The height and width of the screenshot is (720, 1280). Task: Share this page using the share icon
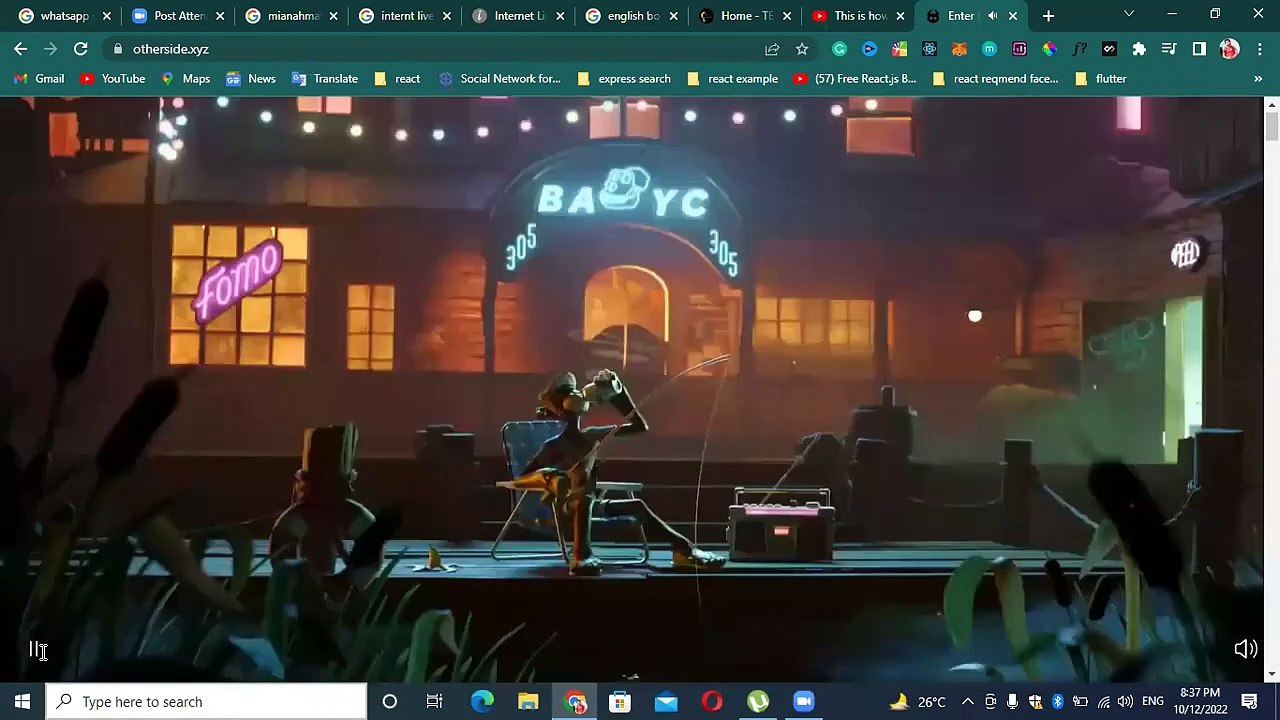click(x=772, y=49)
